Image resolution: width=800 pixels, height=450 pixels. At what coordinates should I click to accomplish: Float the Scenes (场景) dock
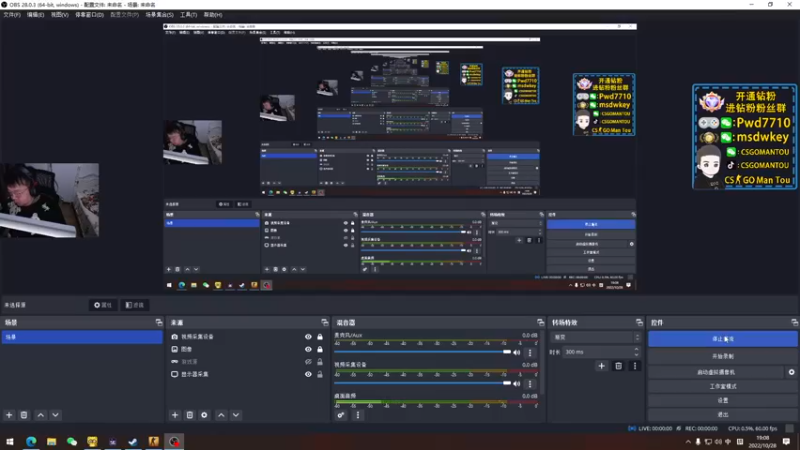tap(159, 322)
